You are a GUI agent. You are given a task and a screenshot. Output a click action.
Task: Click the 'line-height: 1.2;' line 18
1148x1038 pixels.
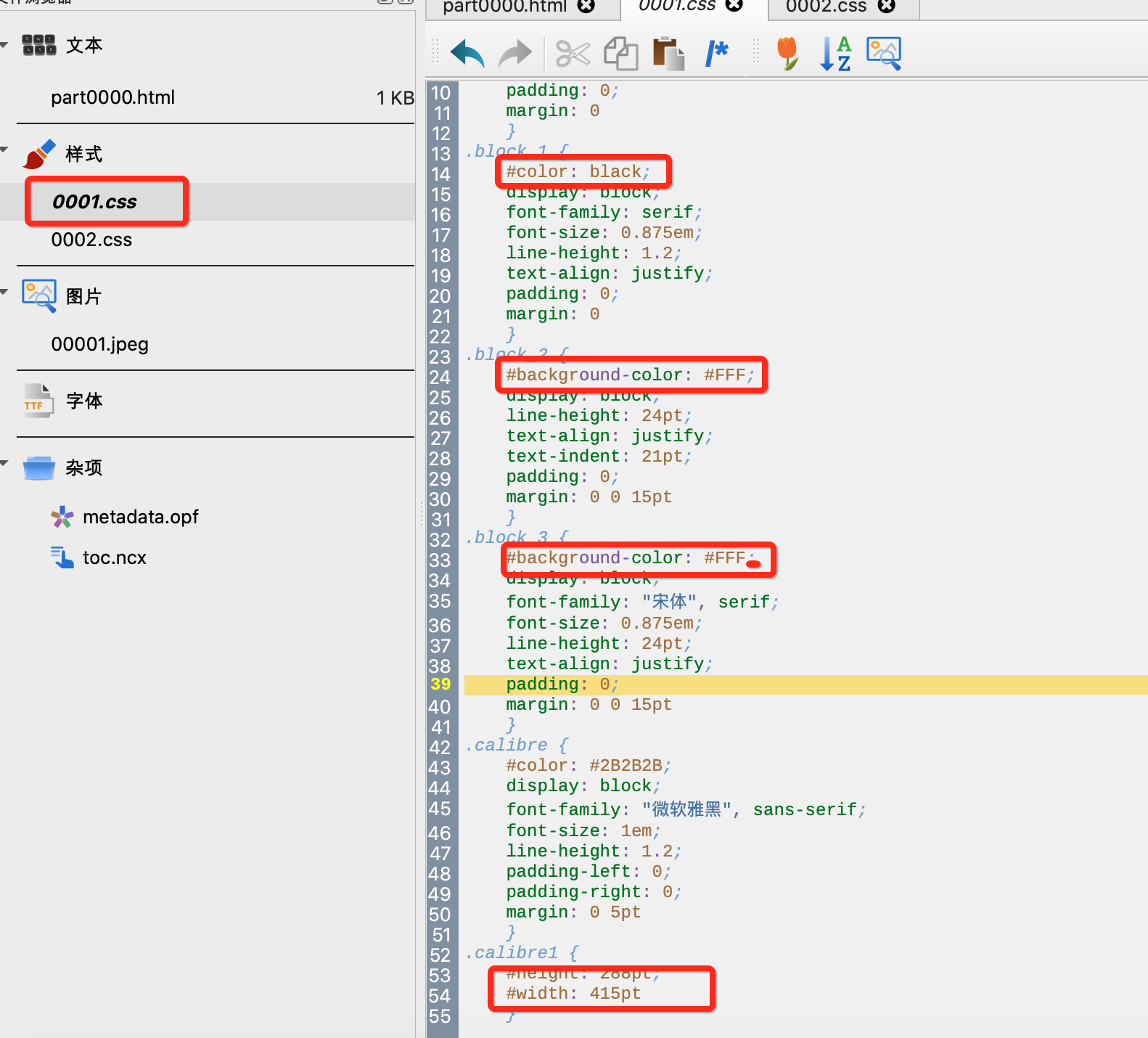594,253
